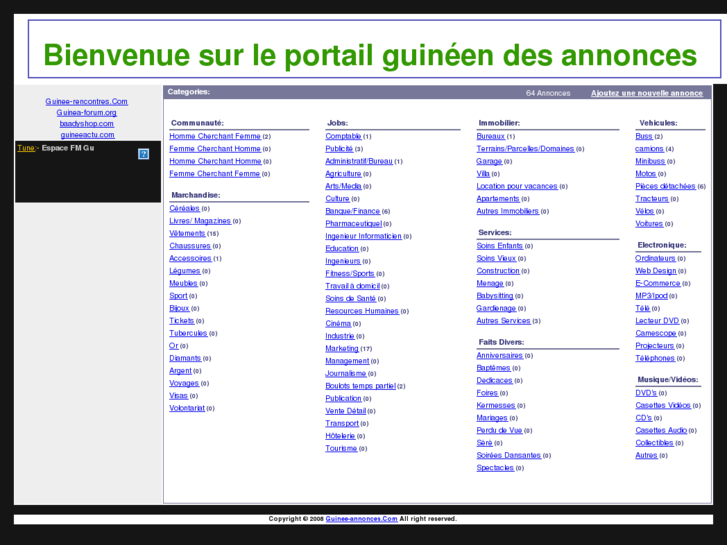The height and width of the screenshot is (545, 727).
Task: Click Ajoutez une nouvelle annonce
Action: click(647, 93)
